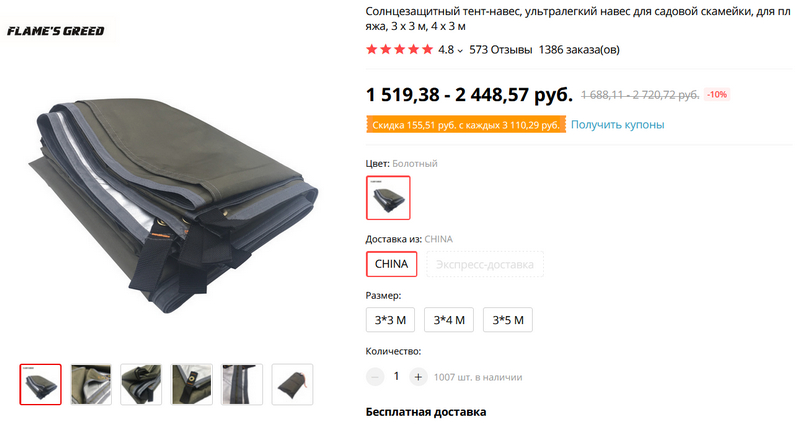Viewport: 800px width, 424px height.
Task: Click the FLAME'S GREED brand logo
Action: pyautogui.click(x=56, y=31)
